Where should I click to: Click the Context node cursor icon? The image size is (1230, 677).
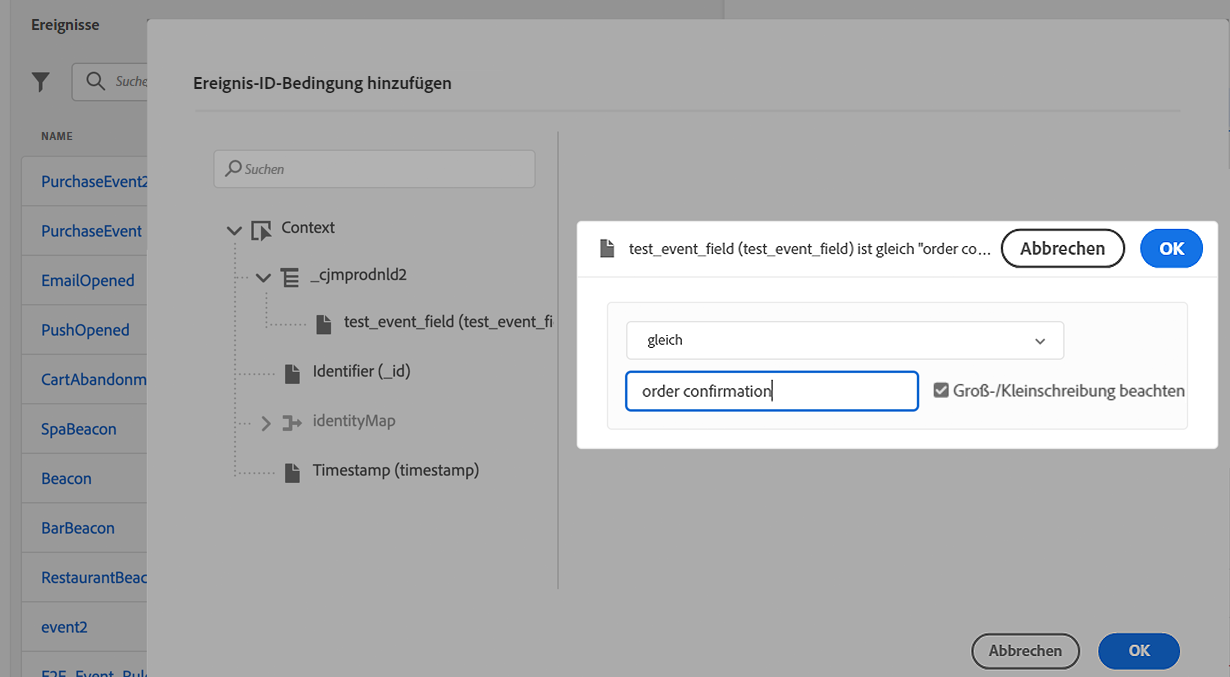[261, 230]
